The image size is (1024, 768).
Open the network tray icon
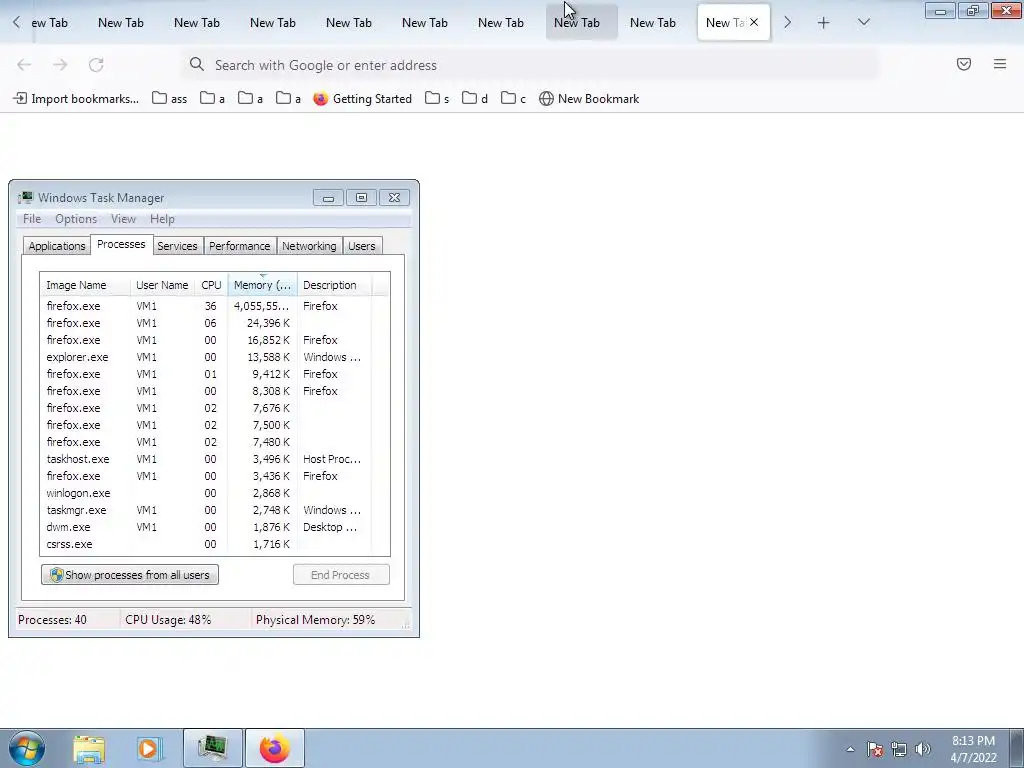(x=899, y=749)
